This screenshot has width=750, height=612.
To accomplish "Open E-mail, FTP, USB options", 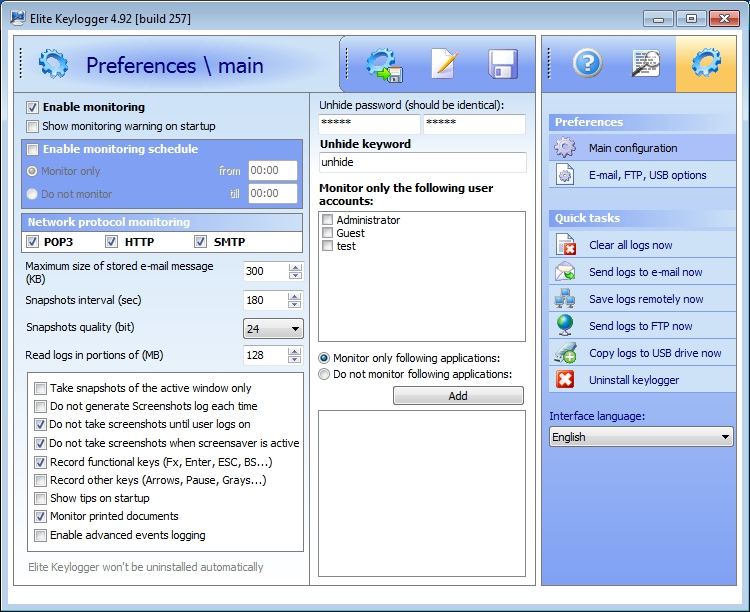I will [642, 175].
